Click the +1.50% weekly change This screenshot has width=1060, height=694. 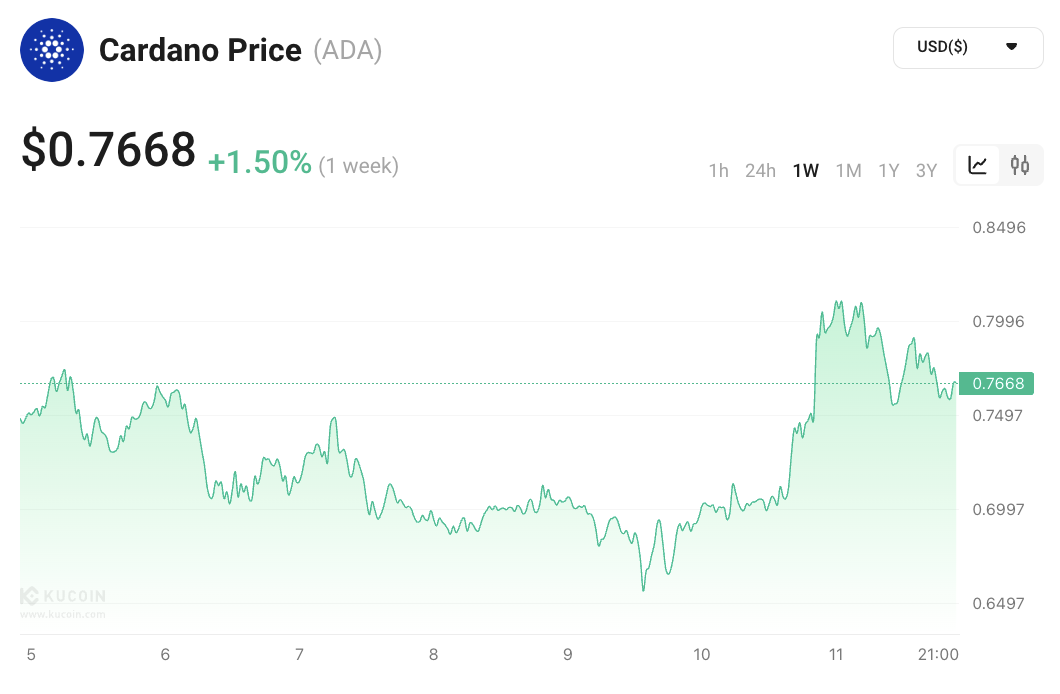260,162
